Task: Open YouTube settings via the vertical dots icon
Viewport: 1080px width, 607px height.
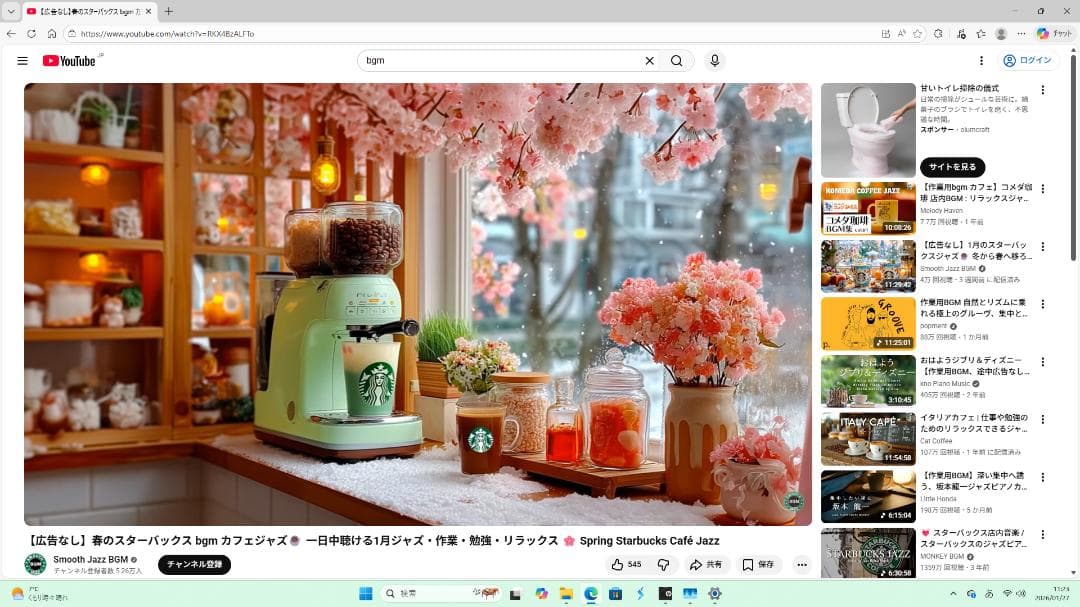Action: point(982,60)
